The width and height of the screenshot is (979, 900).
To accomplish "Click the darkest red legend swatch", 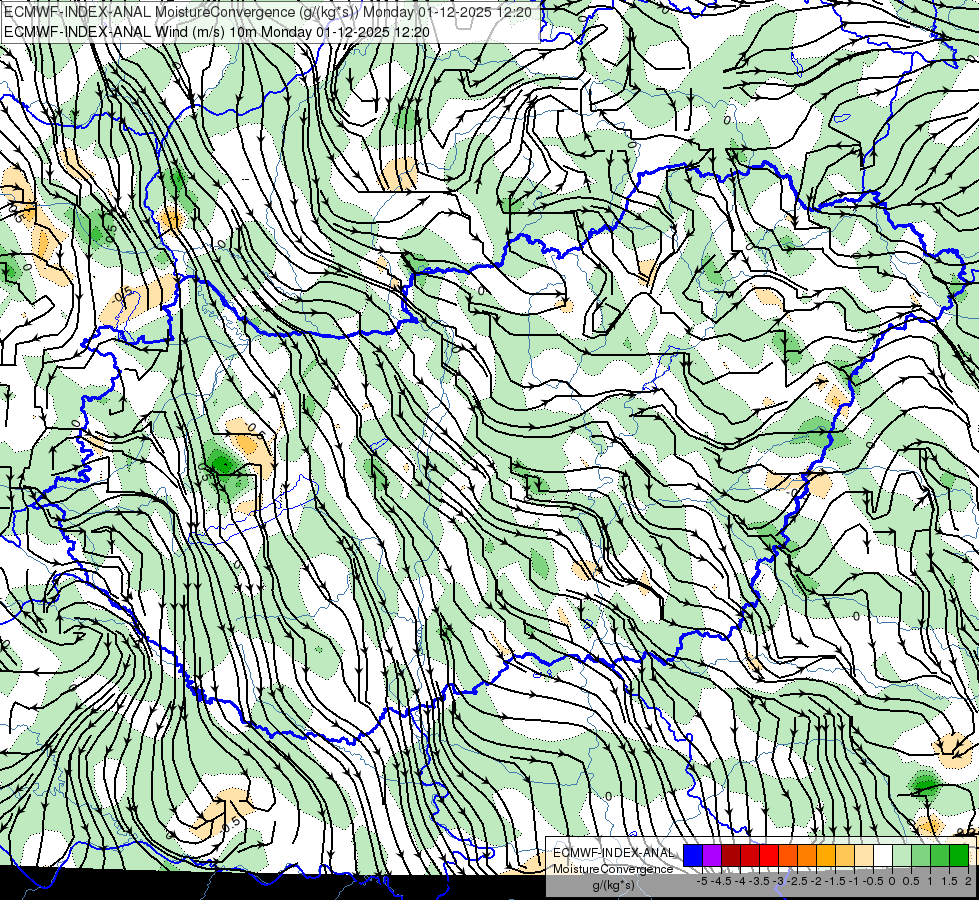I will [x=731, y=855].
